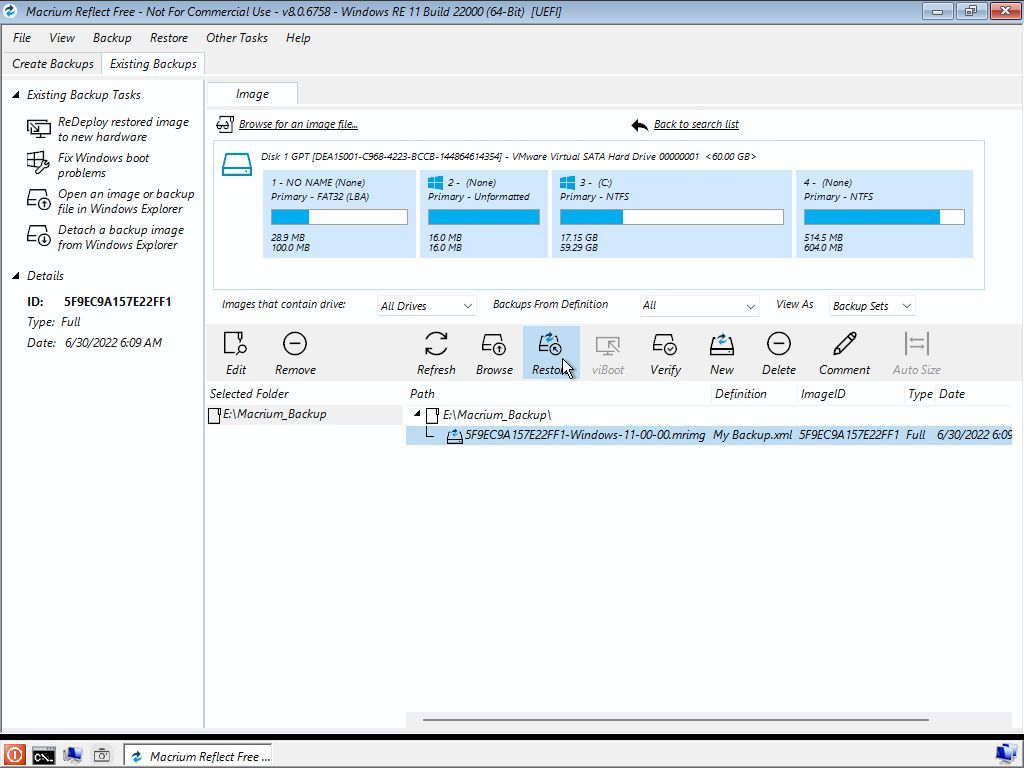
Task: Open the View menu
Action: 61,38
